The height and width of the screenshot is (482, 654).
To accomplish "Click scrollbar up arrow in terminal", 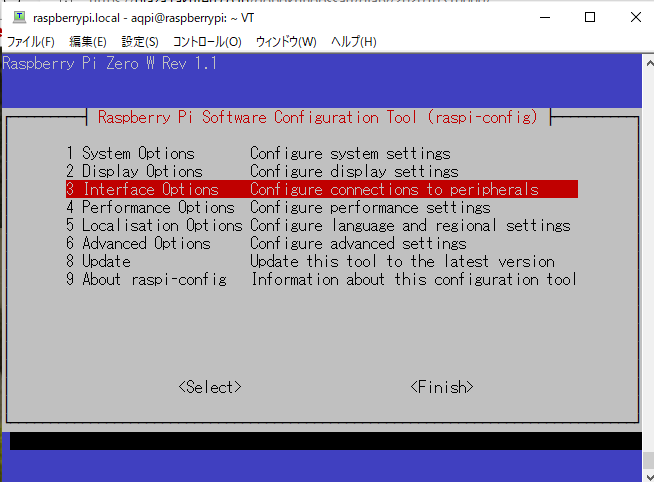I will point(649,63).
